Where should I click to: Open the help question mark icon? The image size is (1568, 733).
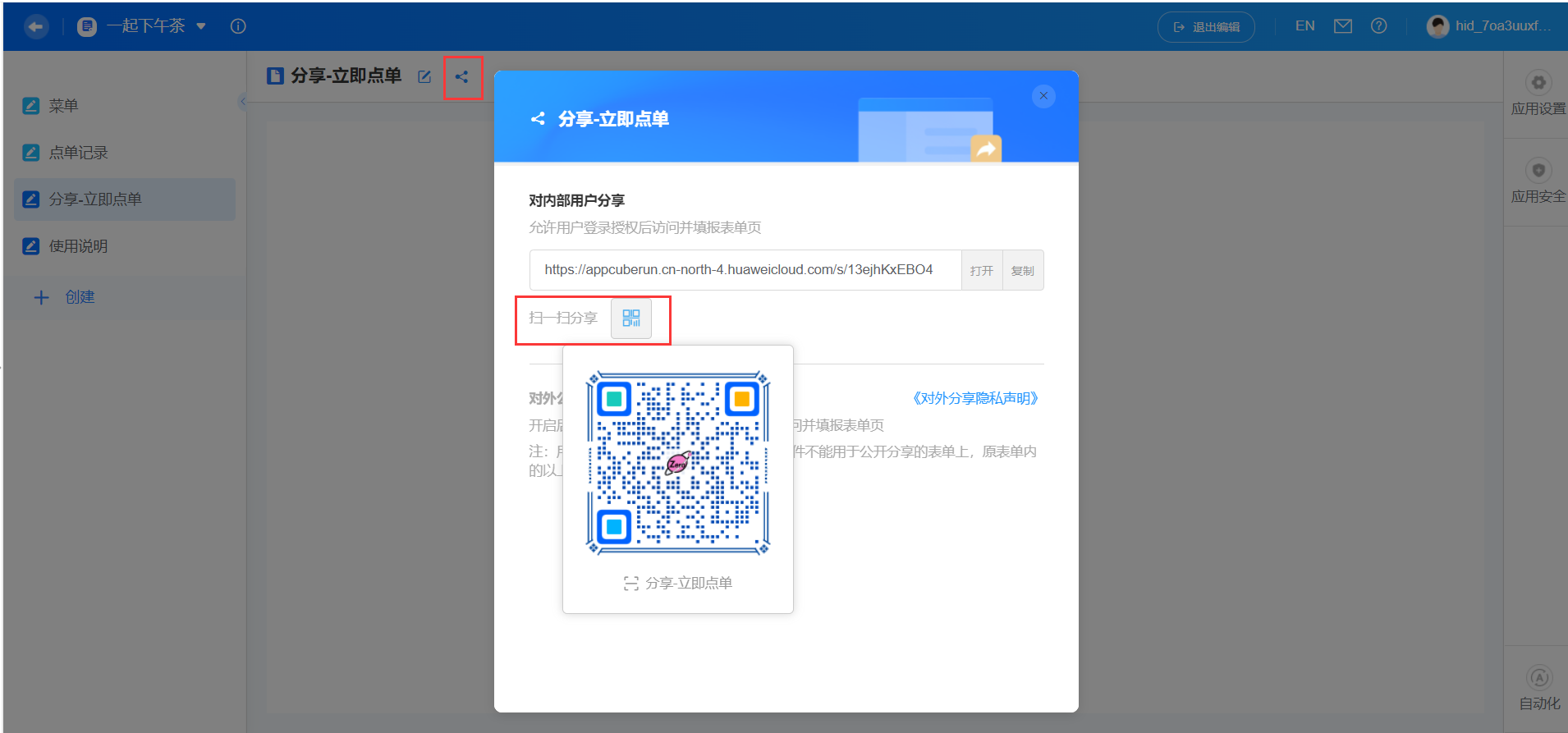[x=1379, y=26]
